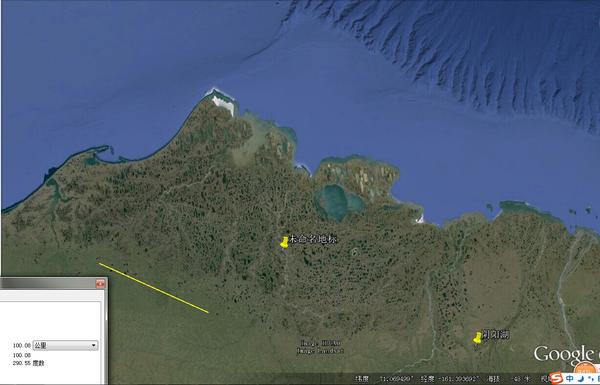The height and width of the screenshot is (385, 600).
Task: Click the Image Landsat attribution text
Action: [320, 351]
